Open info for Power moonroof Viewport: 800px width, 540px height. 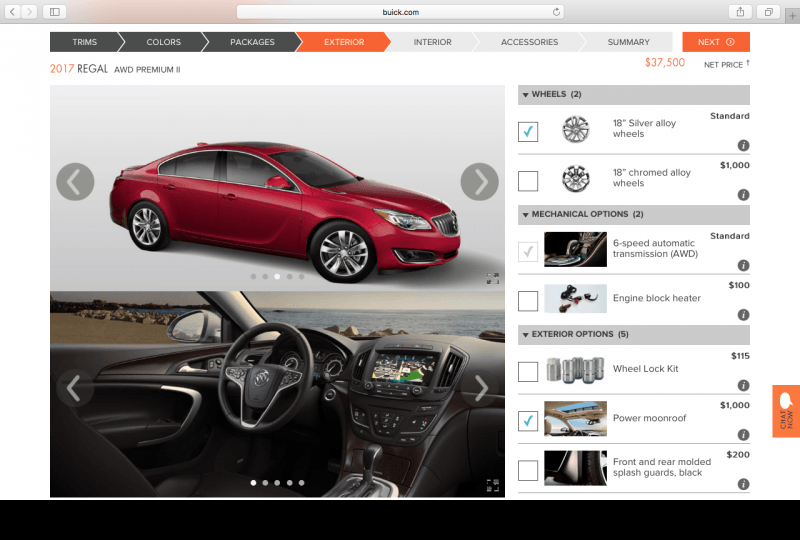tap(743, 435)
